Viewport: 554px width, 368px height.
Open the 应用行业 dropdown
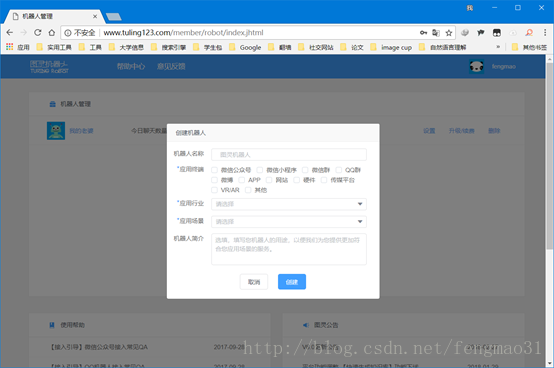click(x=289, y=204)
